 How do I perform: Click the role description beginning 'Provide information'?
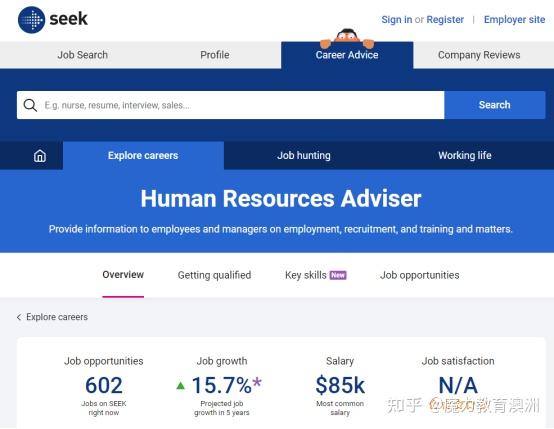(281, 229)
